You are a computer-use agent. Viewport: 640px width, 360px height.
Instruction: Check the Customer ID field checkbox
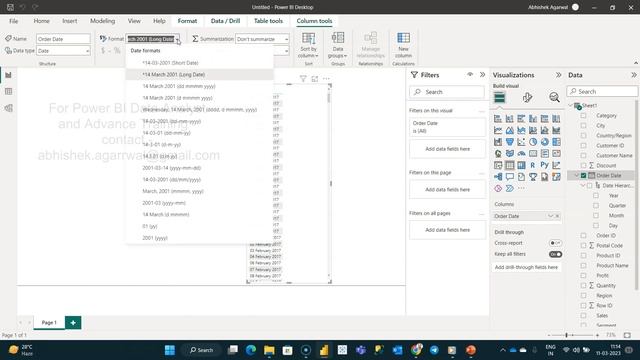tap(583, 145)
